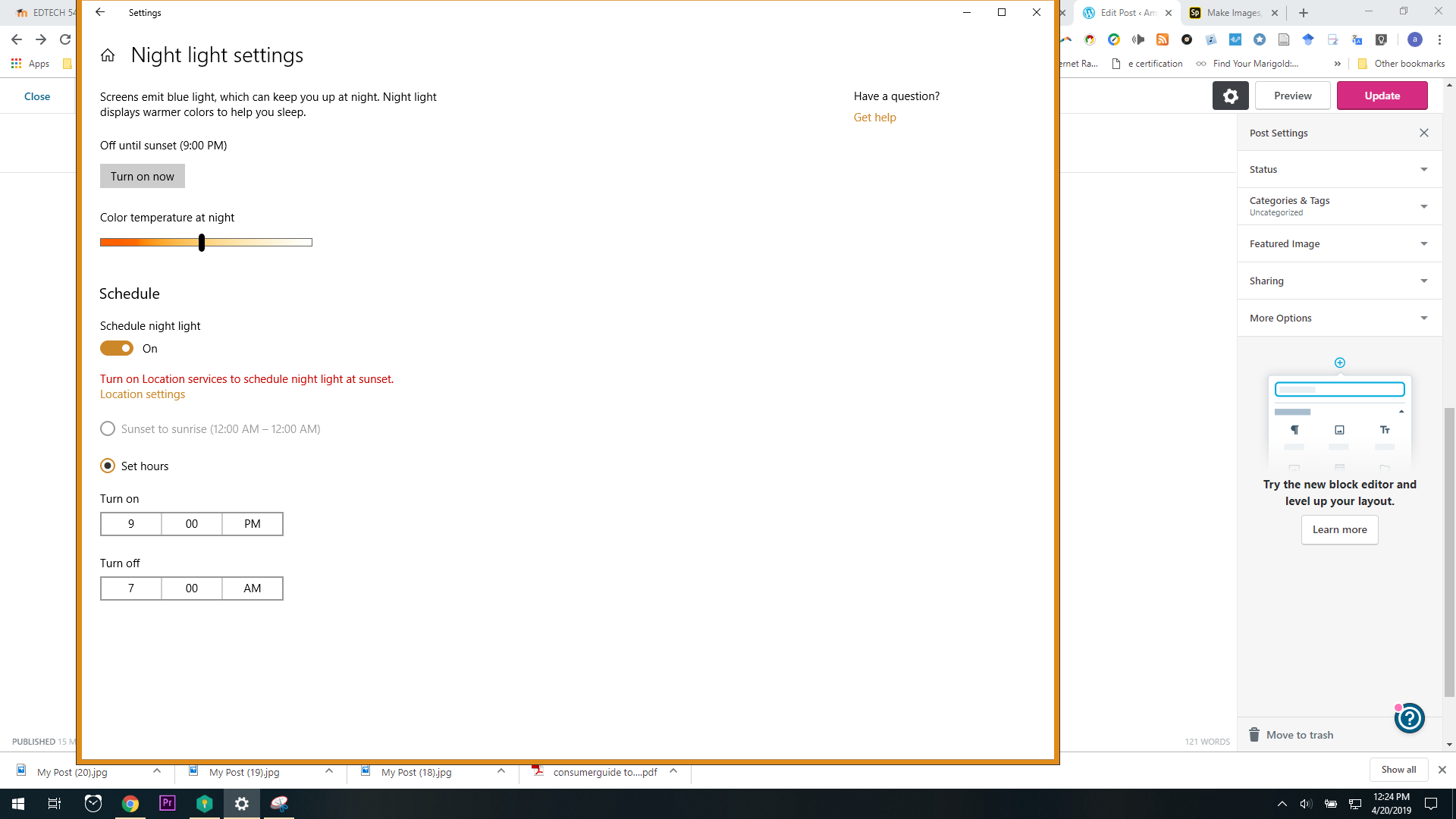1456x819 pixels.
Task: Select the Set hours radio button
Action: pos(108,466)
